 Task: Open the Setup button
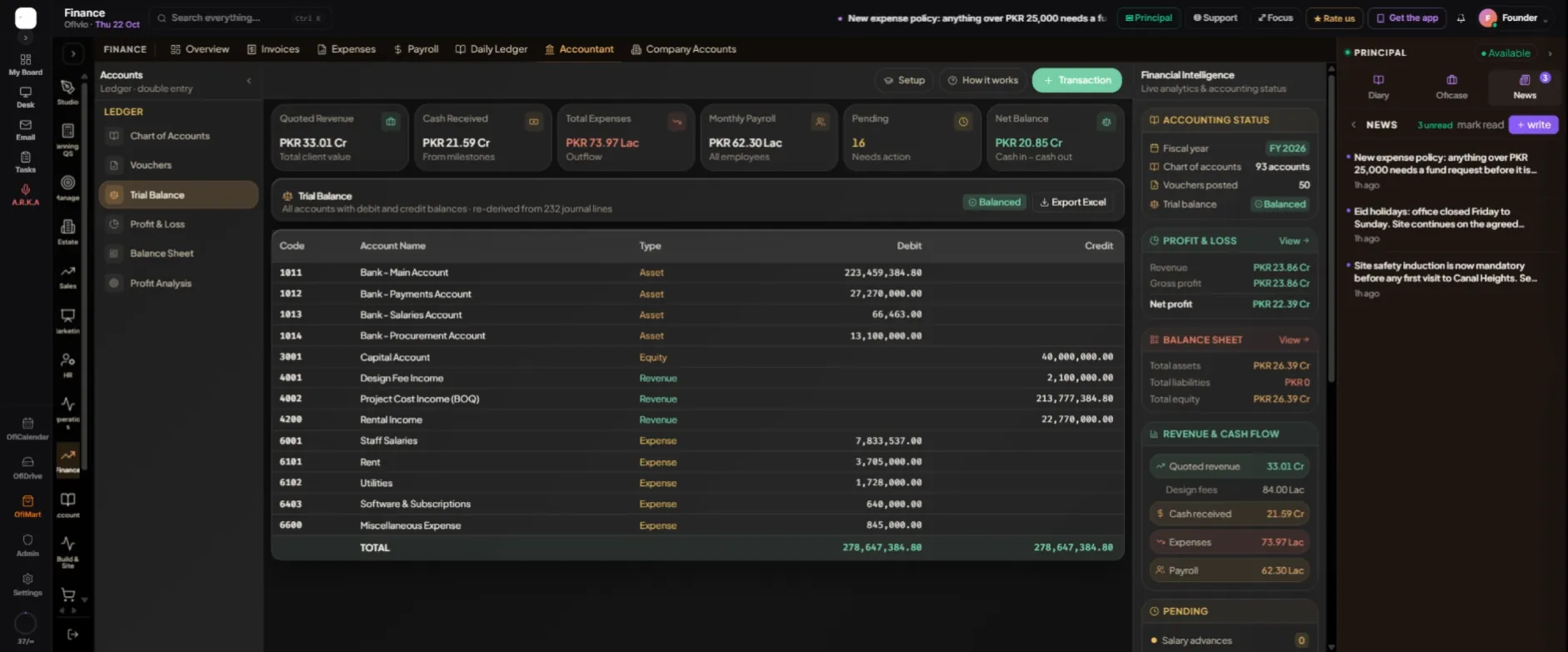pos(904,80)
